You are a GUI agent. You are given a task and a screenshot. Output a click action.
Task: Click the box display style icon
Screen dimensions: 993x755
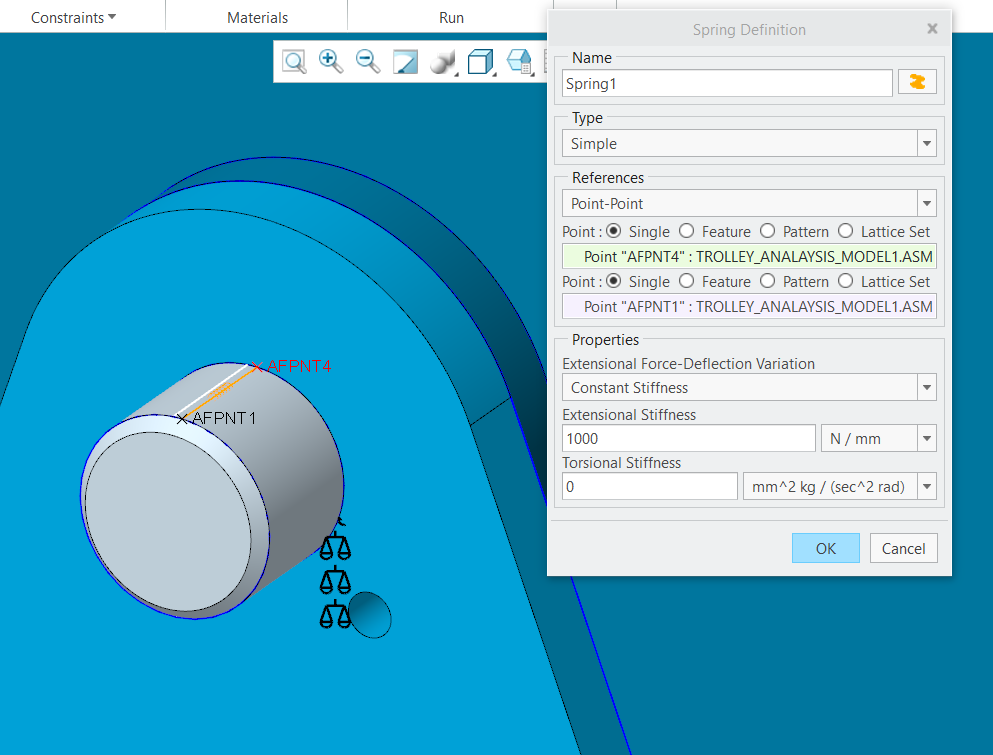pos(481,61)
